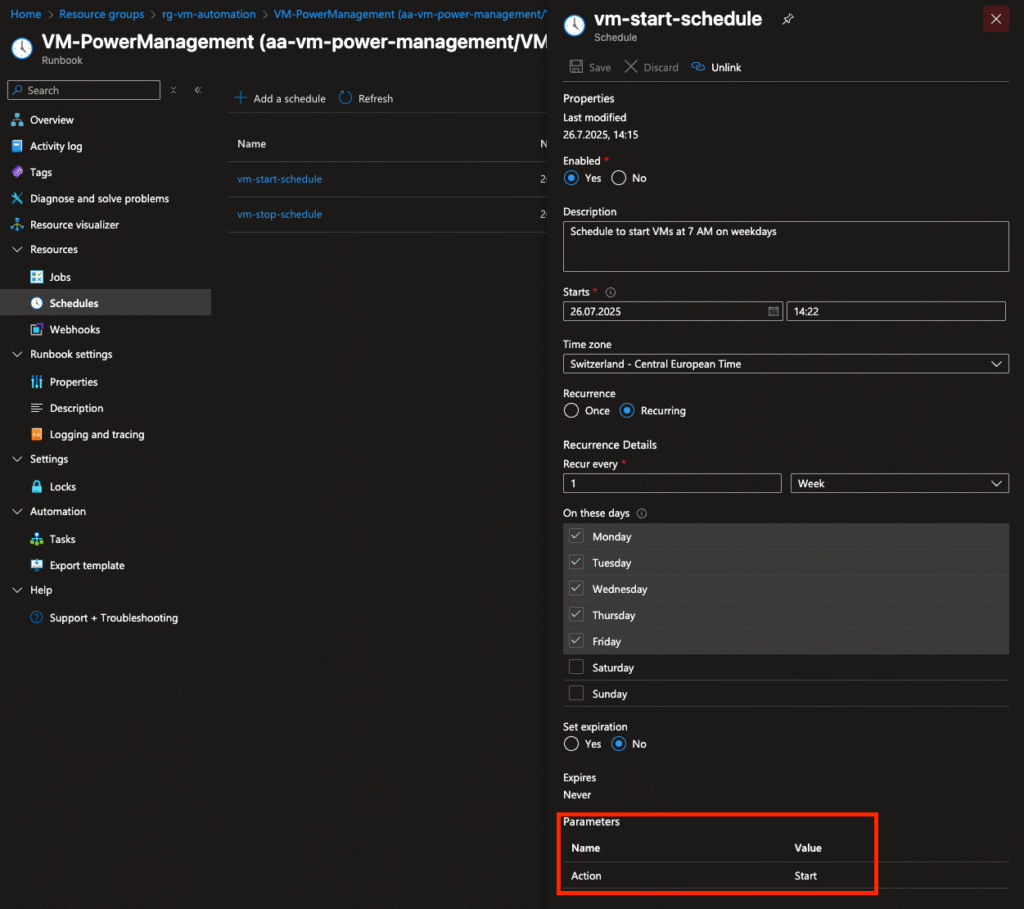Uncheck the Tuesday checkbox
Viewport: 1024px width, 909px height.
576,562
